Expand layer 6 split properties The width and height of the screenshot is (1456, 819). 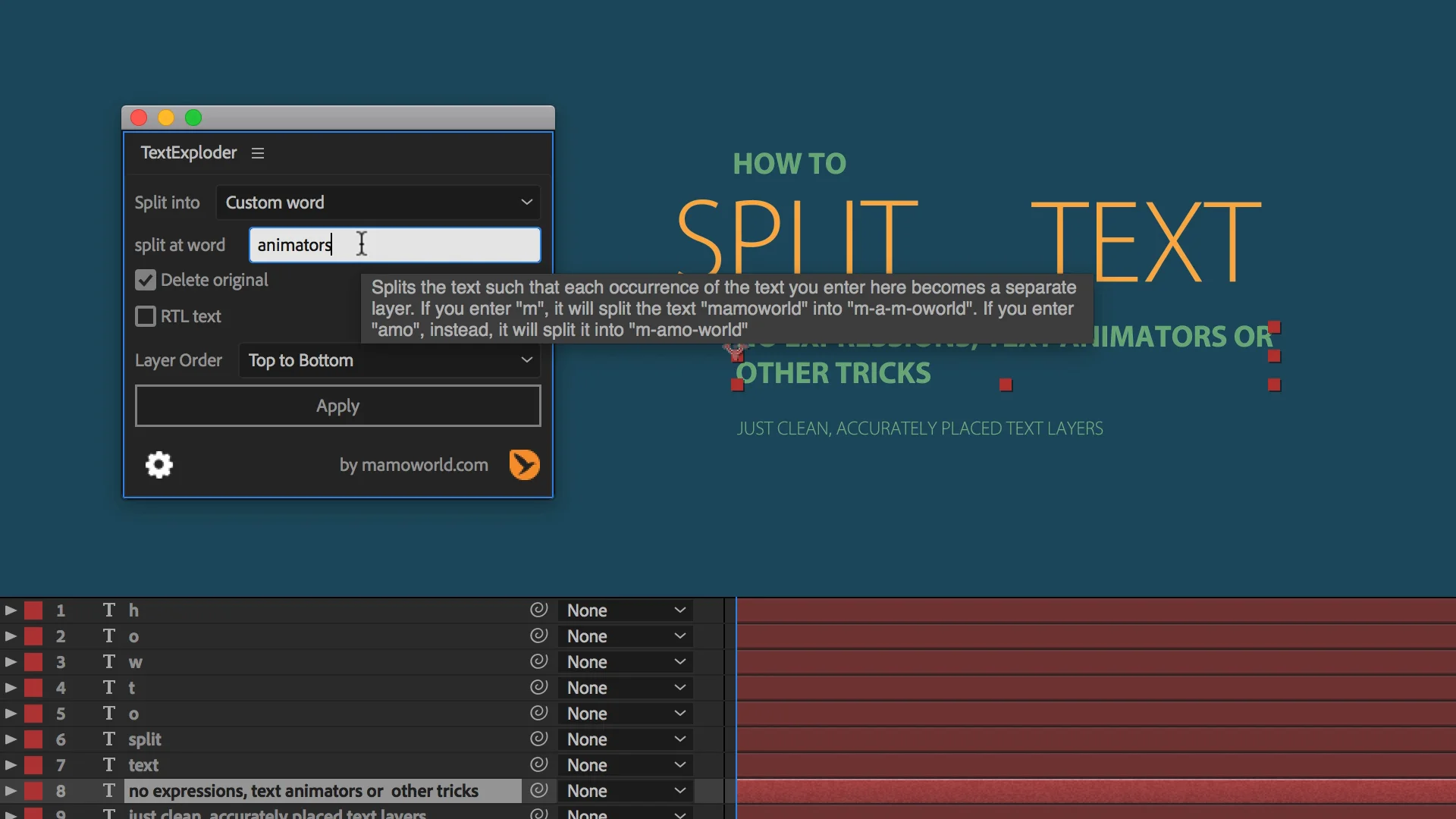(x=11, y=739)
